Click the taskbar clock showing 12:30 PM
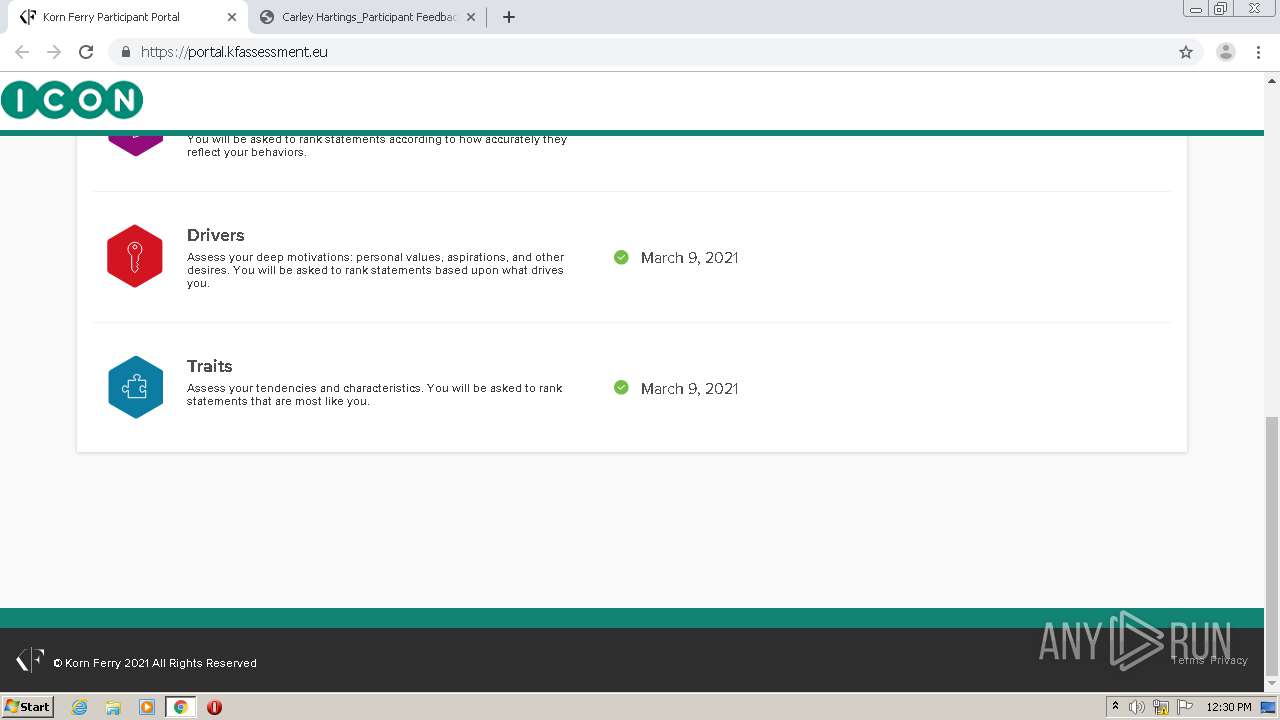The image size is (1280, 720). tap(1229, 707)
